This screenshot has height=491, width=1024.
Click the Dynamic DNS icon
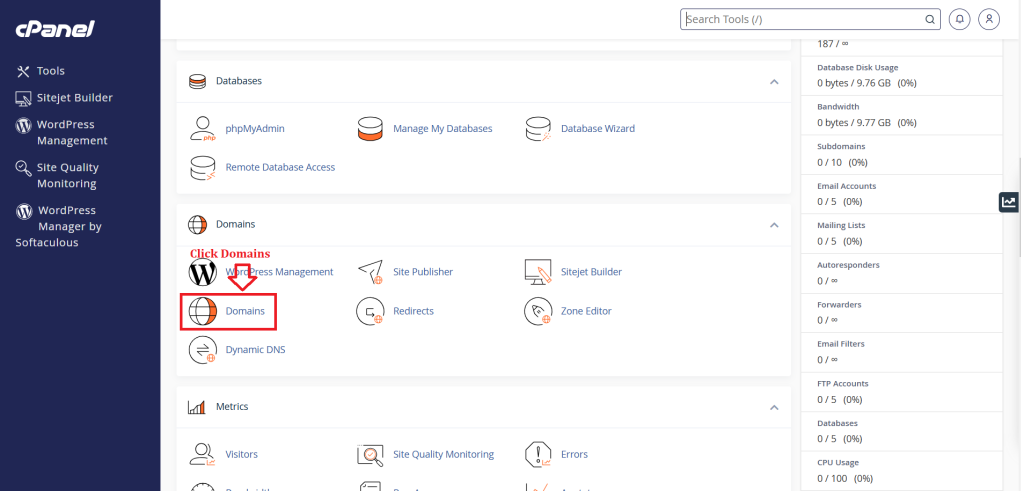click(x=202, y=350)
